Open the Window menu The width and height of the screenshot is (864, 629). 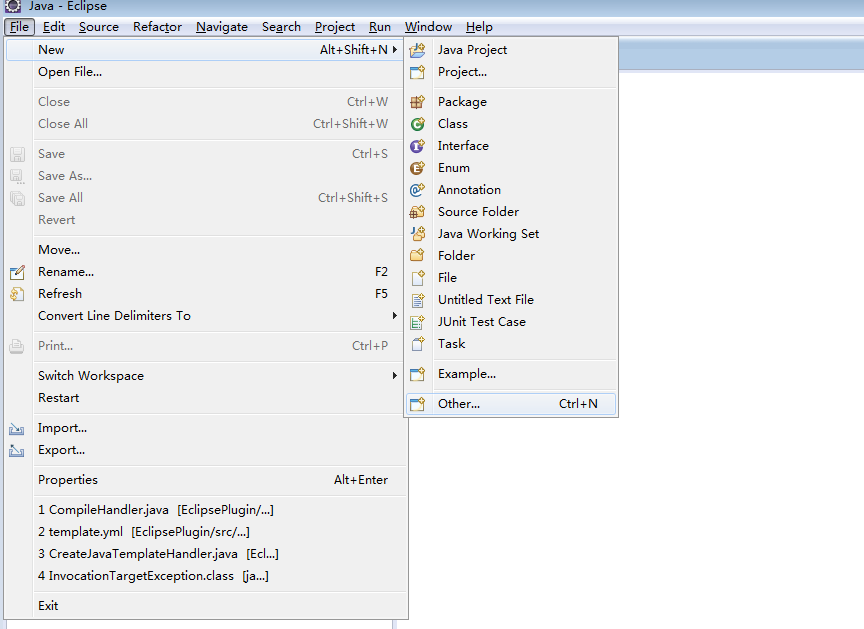428,27
